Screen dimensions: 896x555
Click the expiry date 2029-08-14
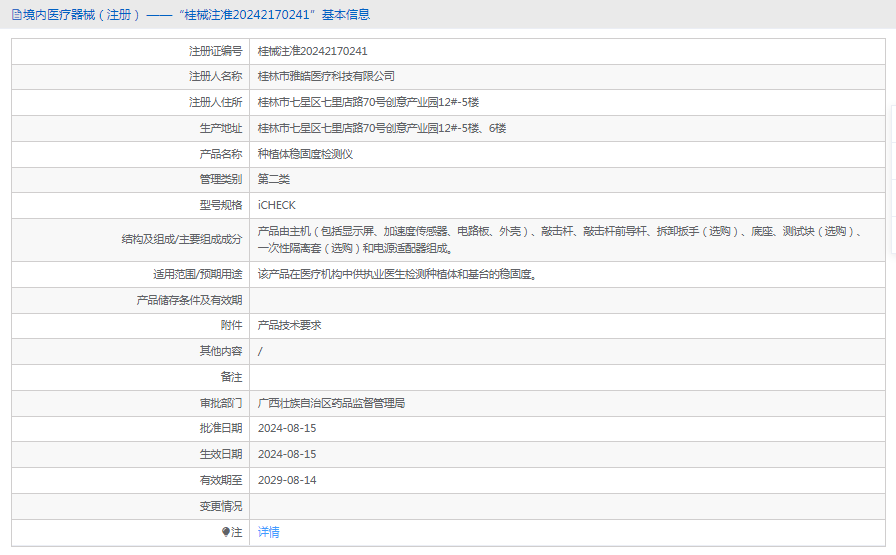(x=287, y=480)
